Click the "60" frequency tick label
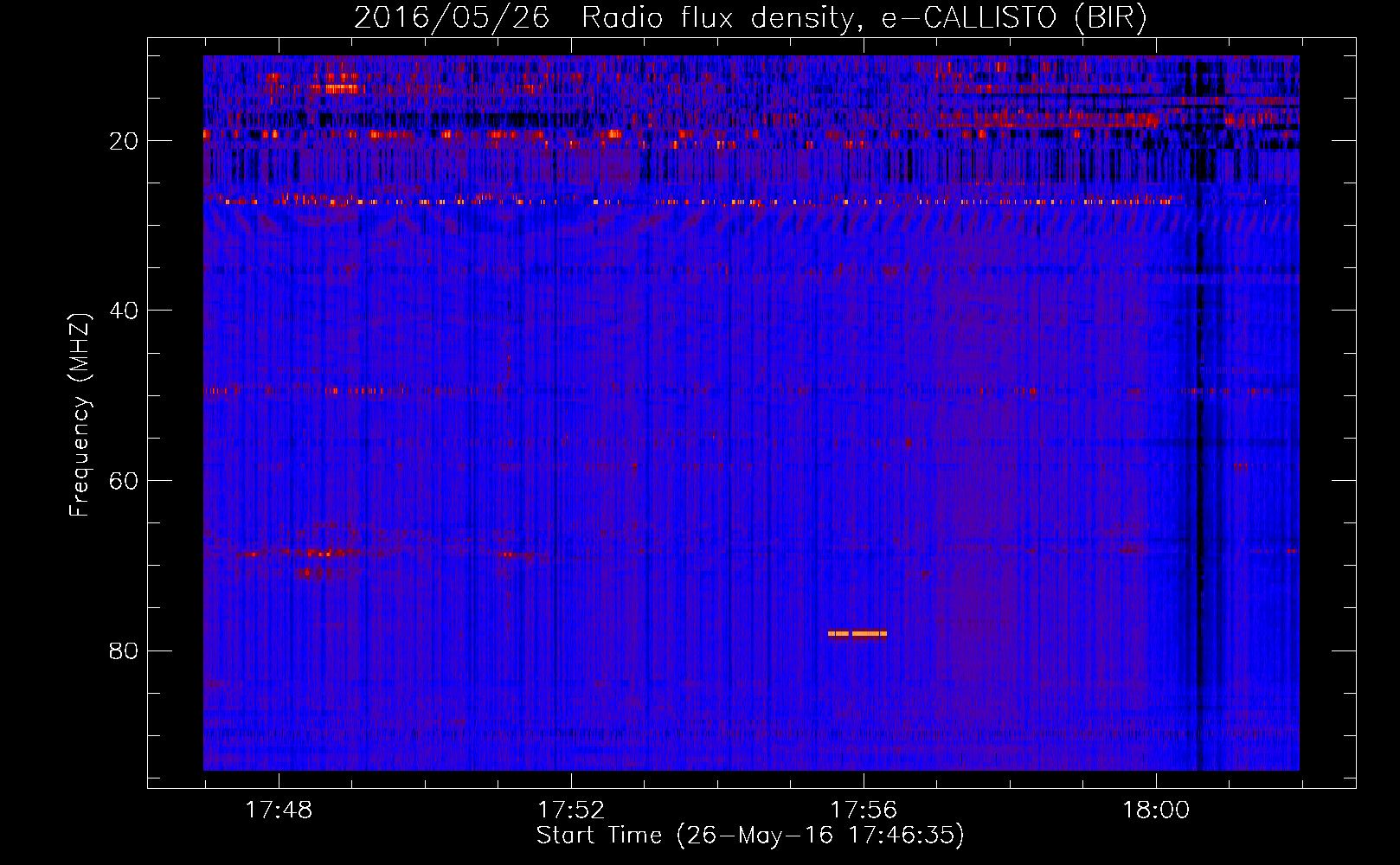1400x865 pixels. [124, 481]
